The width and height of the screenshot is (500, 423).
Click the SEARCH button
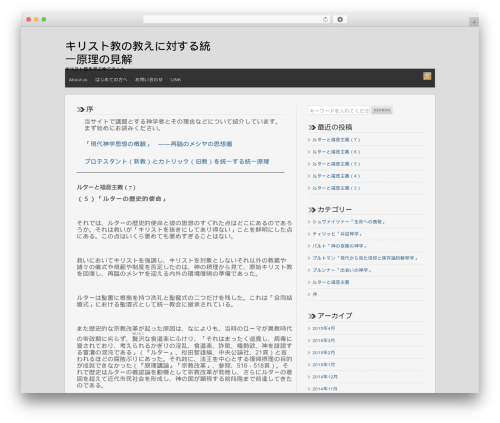[382, 110]
